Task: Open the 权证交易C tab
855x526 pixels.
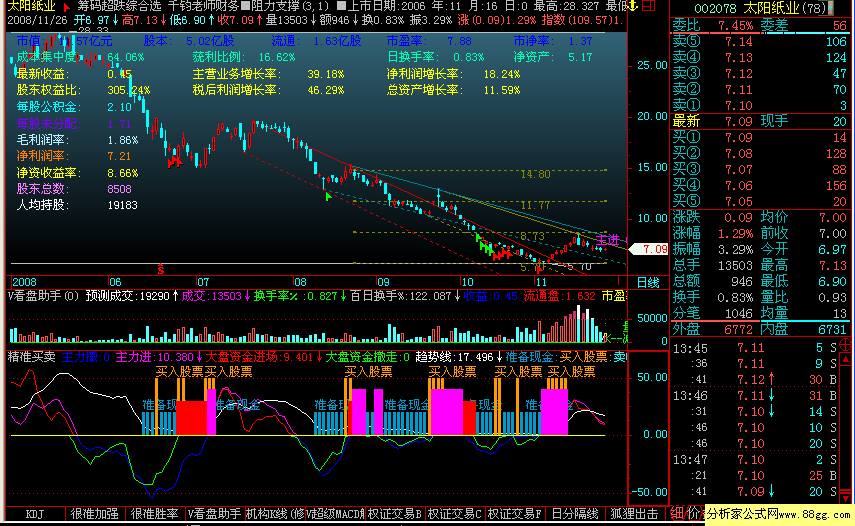Action: 454,514
